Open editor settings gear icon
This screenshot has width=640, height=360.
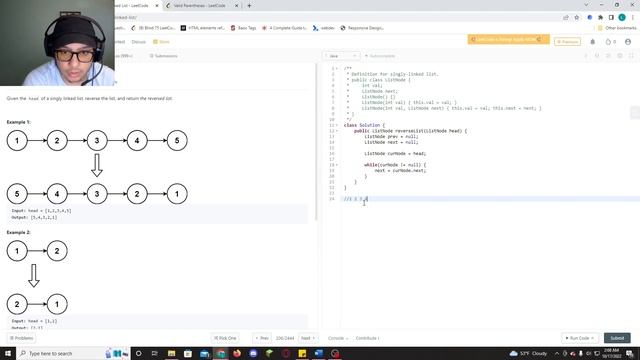pyautogui.click(x=620, y=56)
